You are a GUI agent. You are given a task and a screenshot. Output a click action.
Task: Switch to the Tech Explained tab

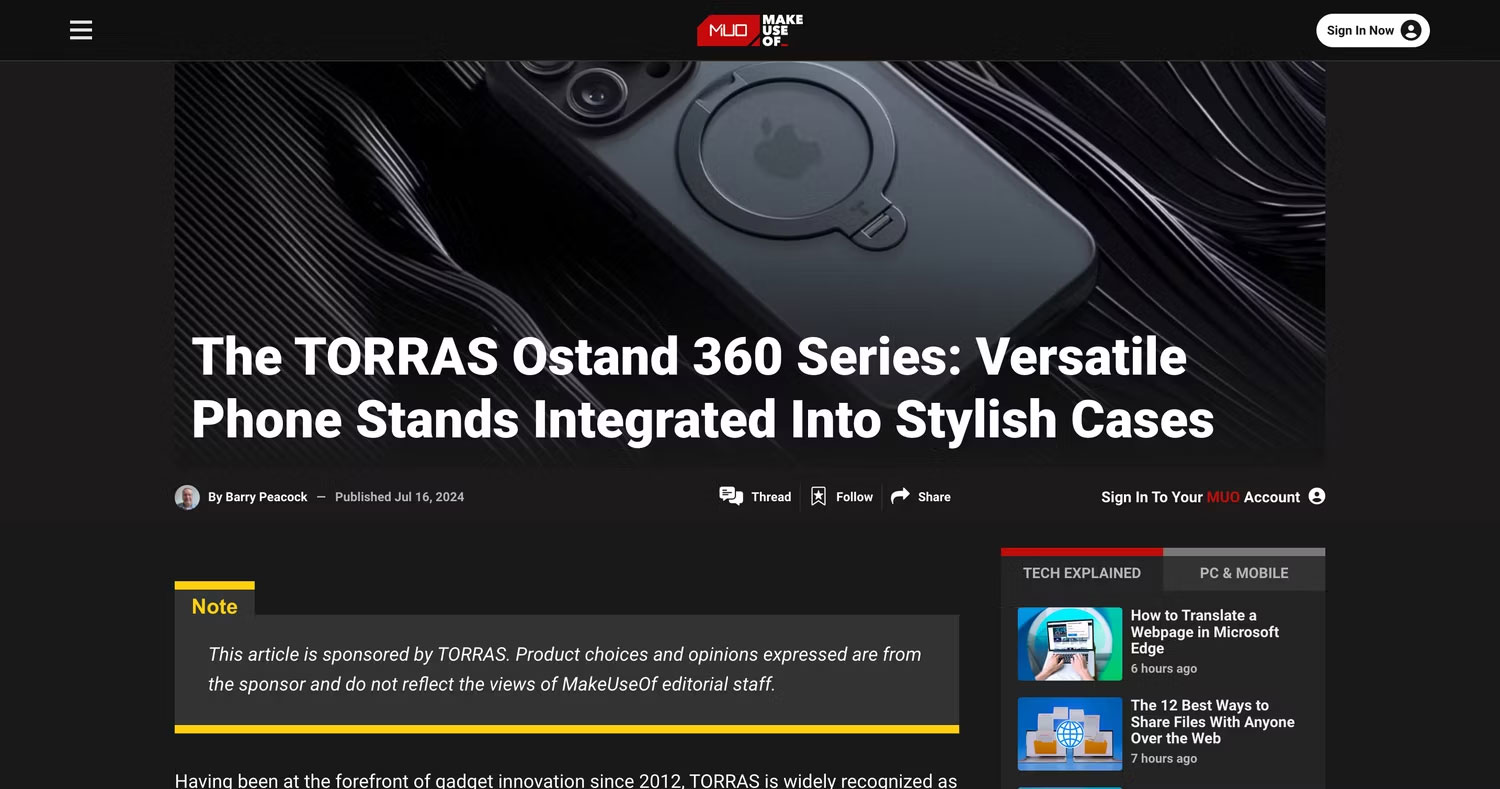point(1082,573)
